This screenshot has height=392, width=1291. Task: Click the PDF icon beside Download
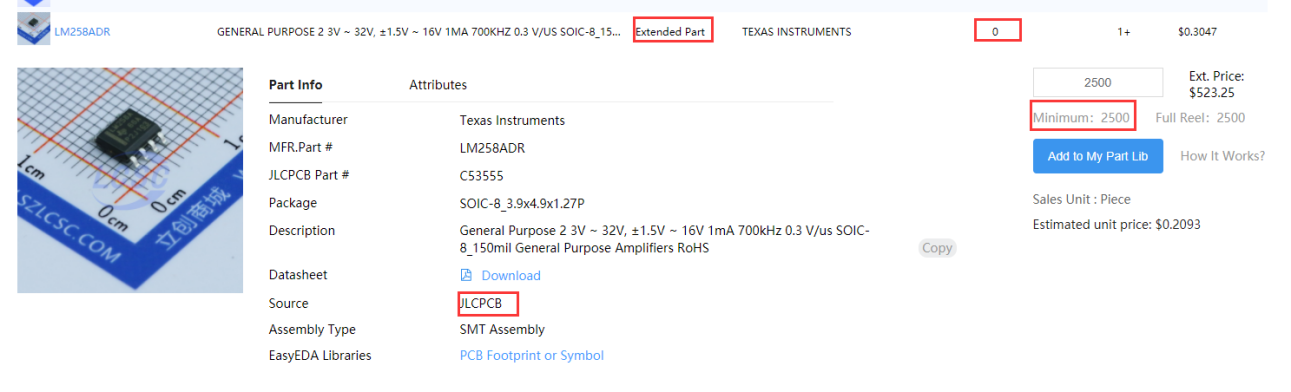466,275
